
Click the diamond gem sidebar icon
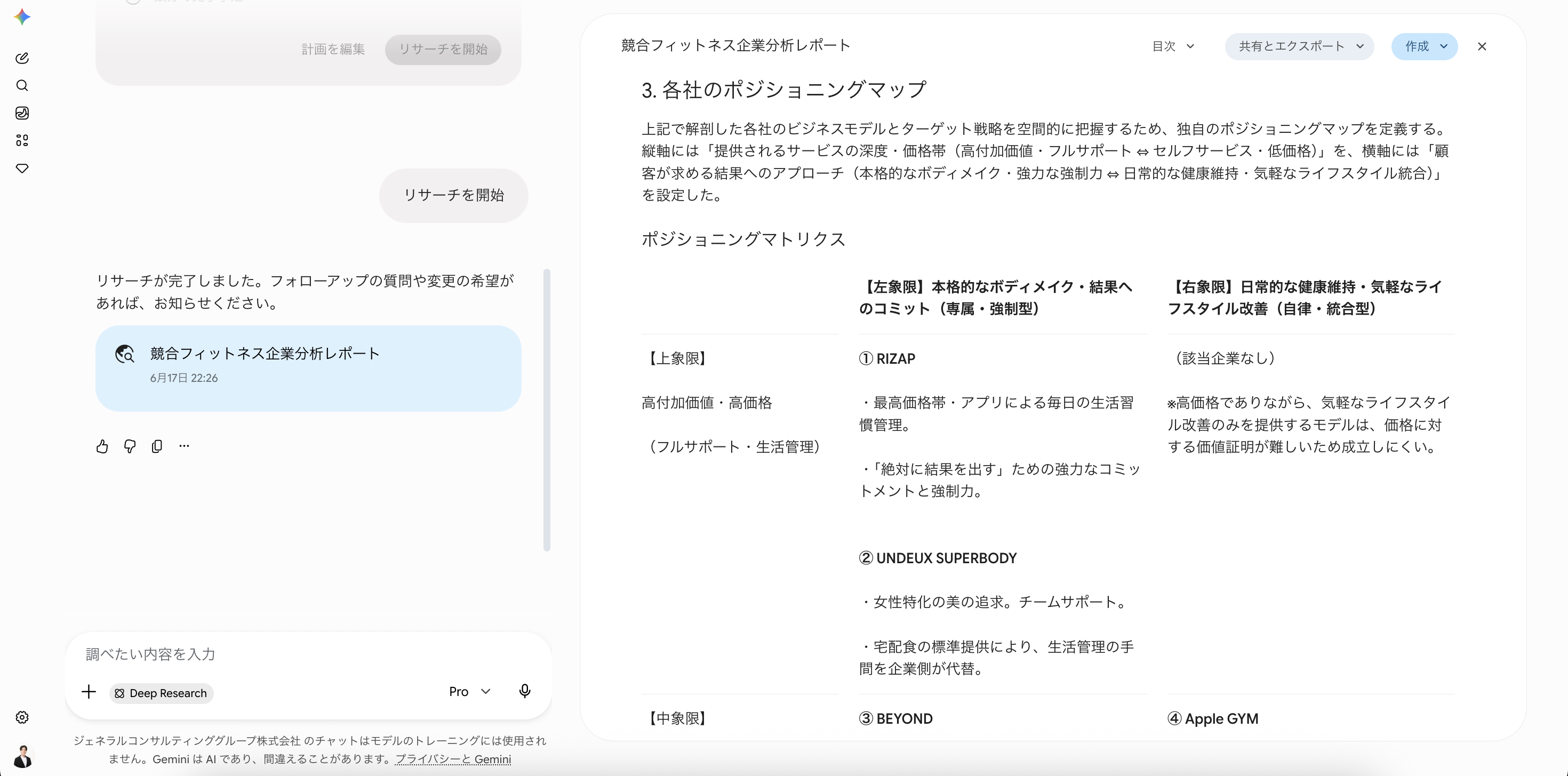coord(22,169)
